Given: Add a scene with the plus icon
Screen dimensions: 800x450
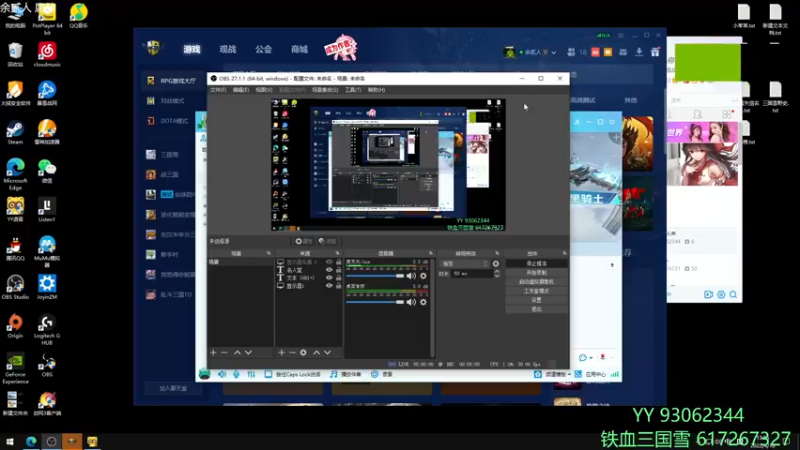Looking at the screenshot, I should (x=213, y=353).
